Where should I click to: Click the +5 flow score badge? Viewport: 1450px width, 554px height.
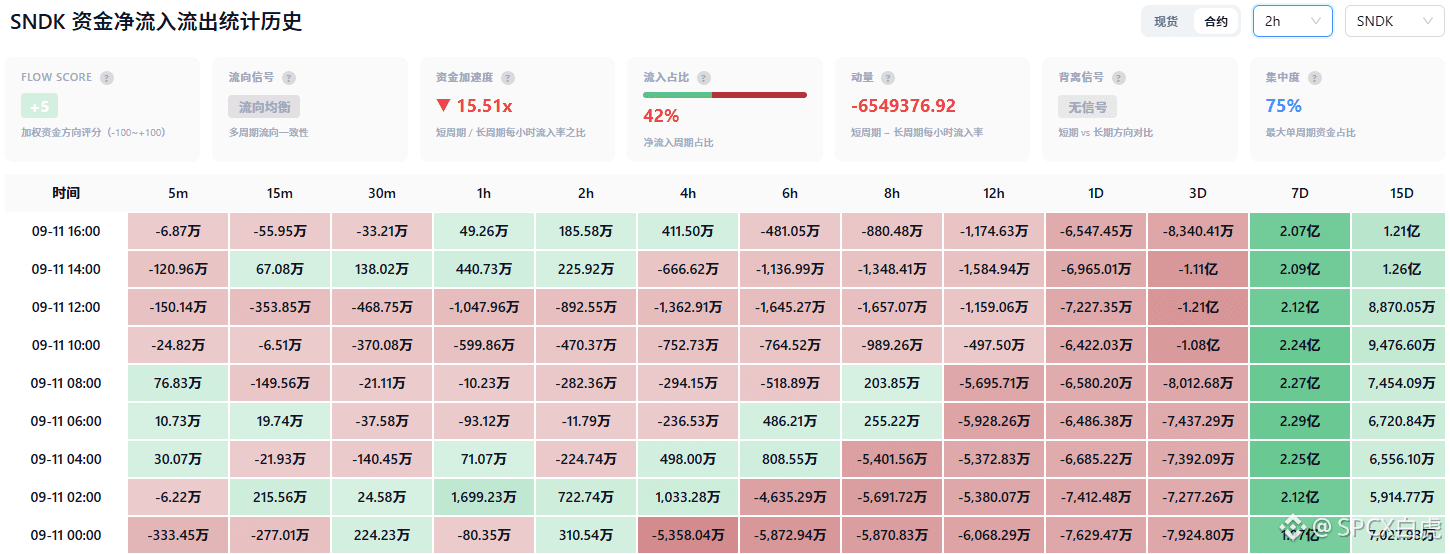(x=40, y=106)
